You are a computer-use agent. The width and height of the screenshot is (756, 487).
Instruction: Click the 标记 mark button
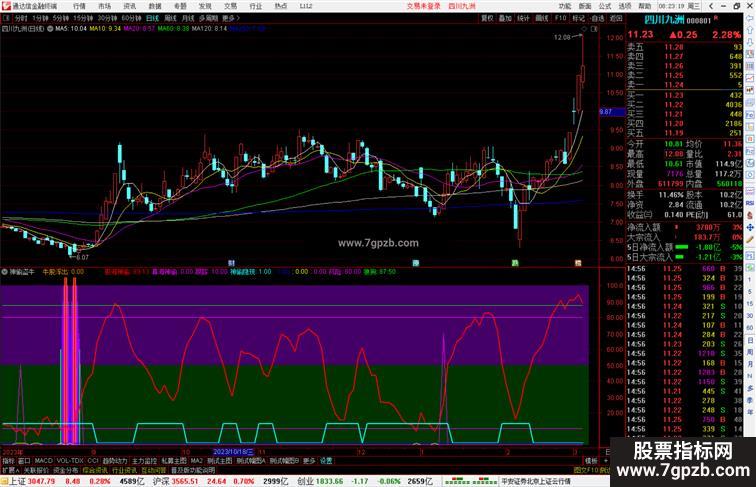(x=578, y=18)
